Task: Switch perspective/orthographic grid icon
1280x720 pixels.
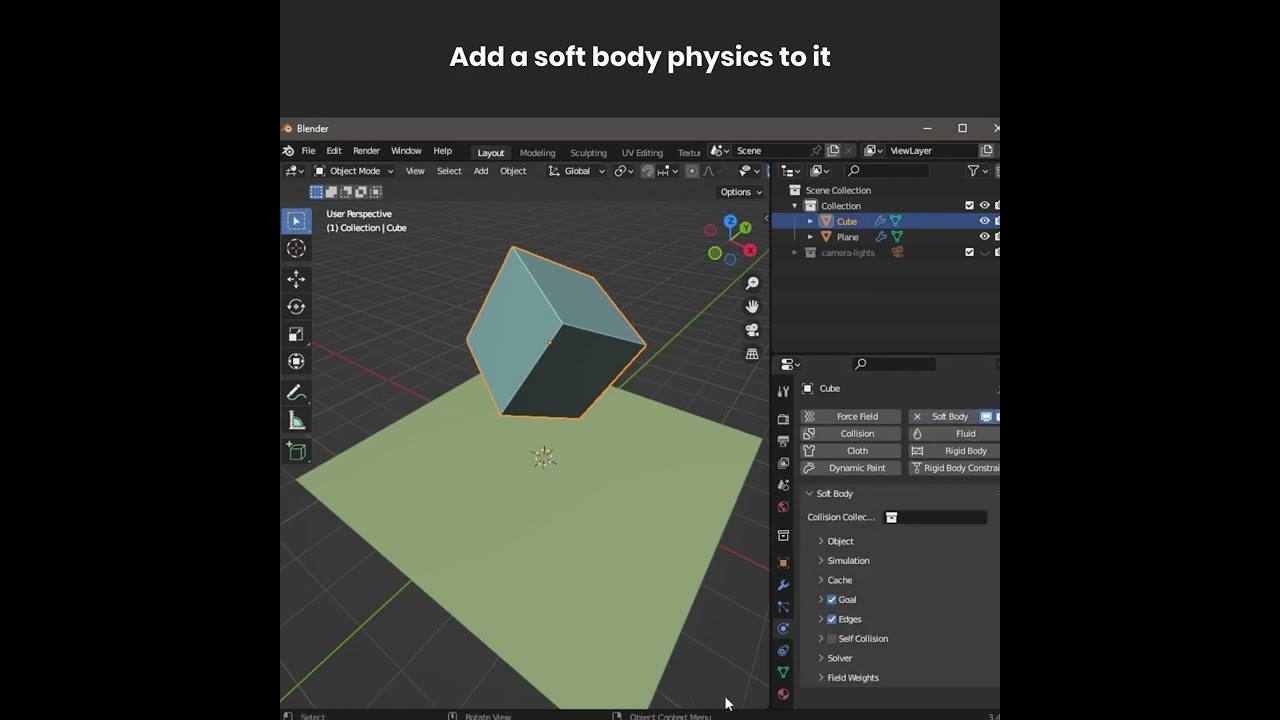Action: tap(752, 354)
